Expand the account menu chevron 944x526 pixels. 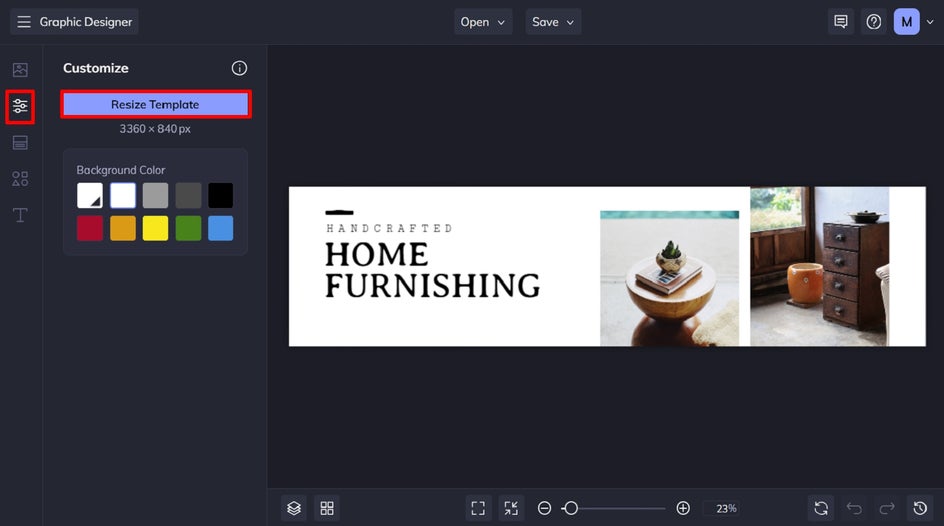(930, 22)
